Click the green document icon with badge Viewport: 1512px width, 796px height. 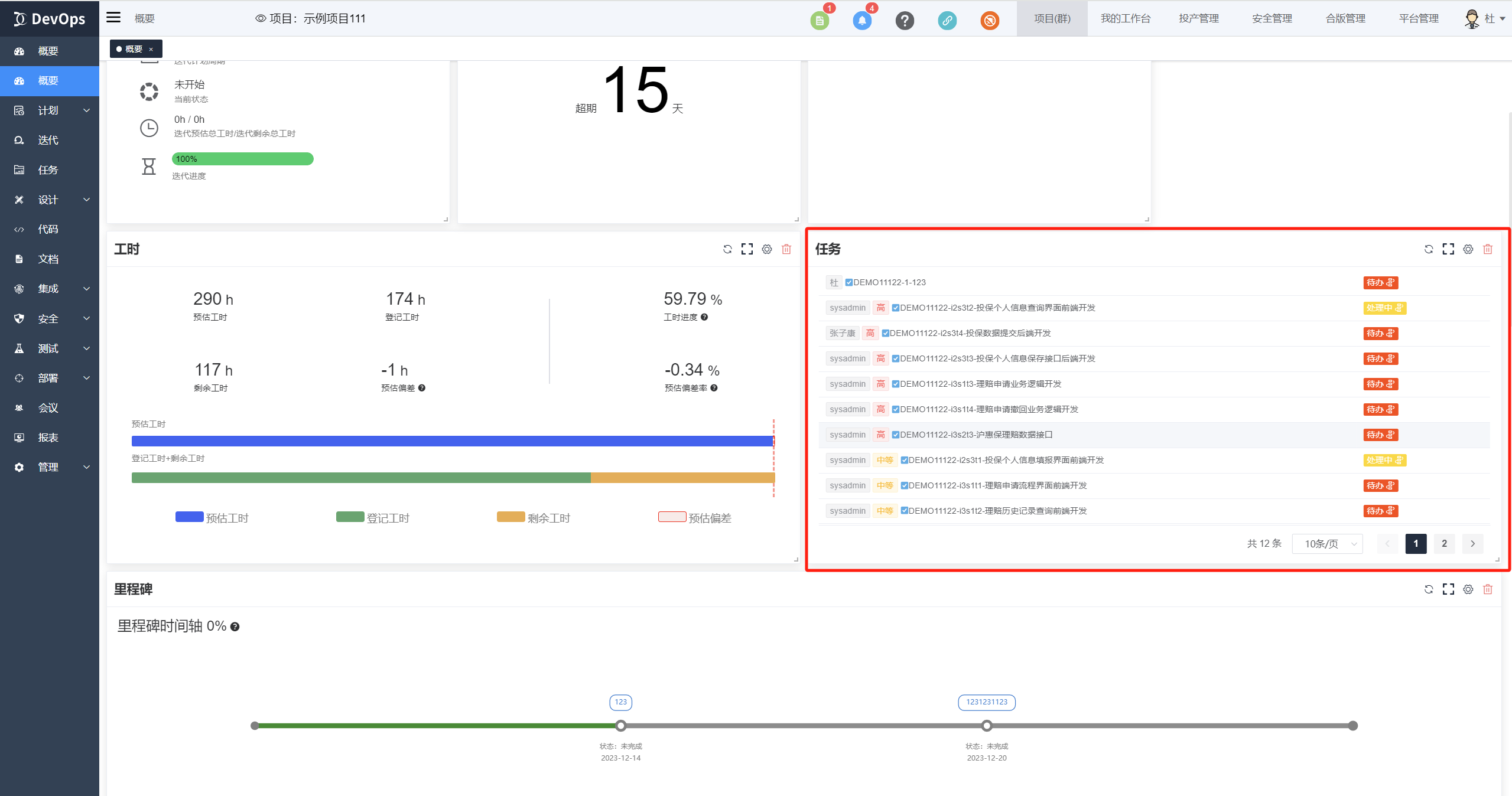click(819, 21)
